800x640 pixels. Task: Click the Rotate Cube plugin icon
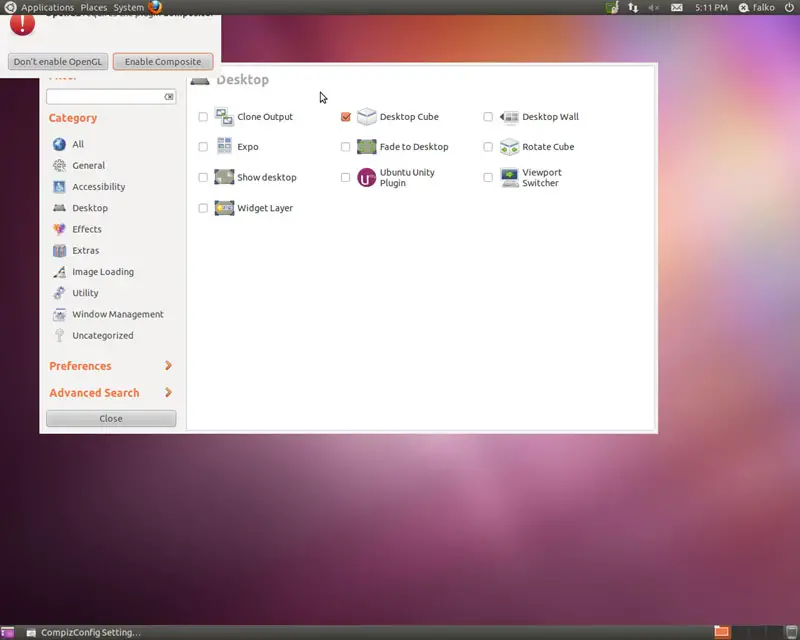[509, 147]
